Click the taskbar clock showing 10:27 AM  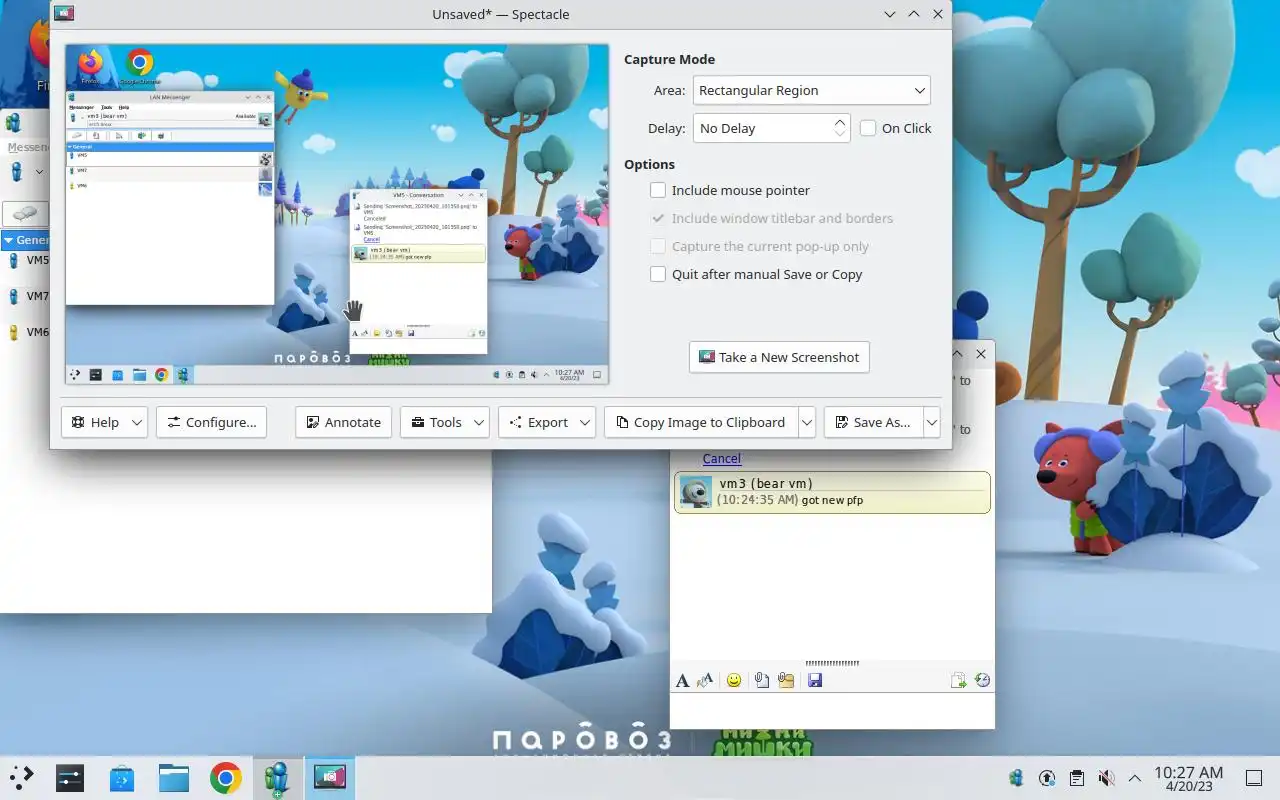[1188, 778]
